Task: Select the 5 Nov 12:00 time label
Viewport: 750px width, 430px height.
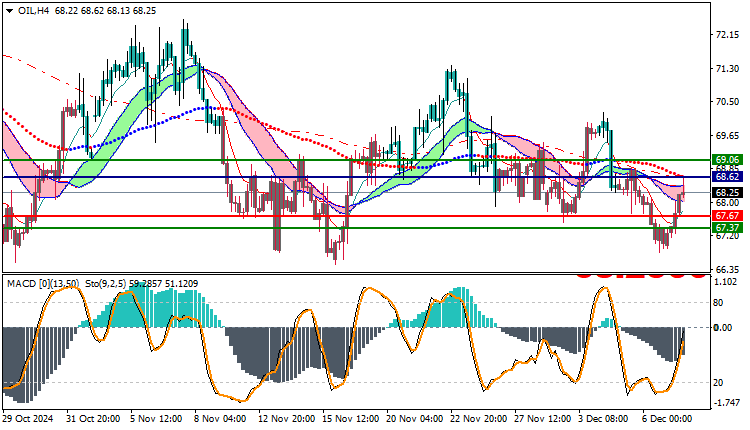Action: [156, 419]
